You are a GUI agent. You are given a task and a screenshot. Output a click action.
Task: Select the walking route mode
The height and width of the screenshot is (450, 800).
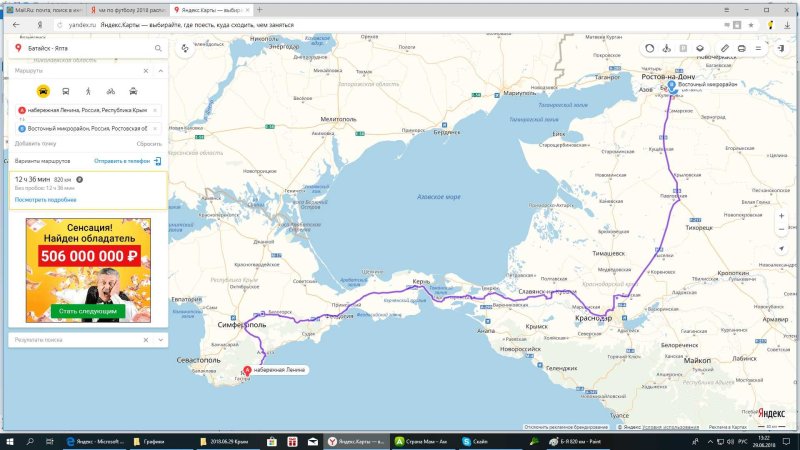click(88, 91)
